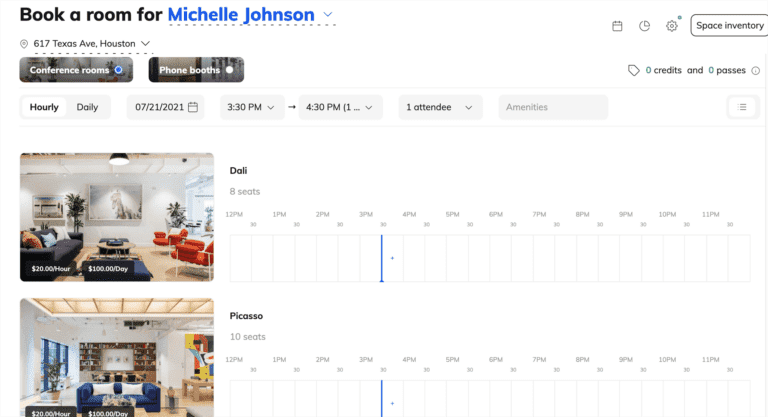Click the plus marker in Dali timeline

392,258
